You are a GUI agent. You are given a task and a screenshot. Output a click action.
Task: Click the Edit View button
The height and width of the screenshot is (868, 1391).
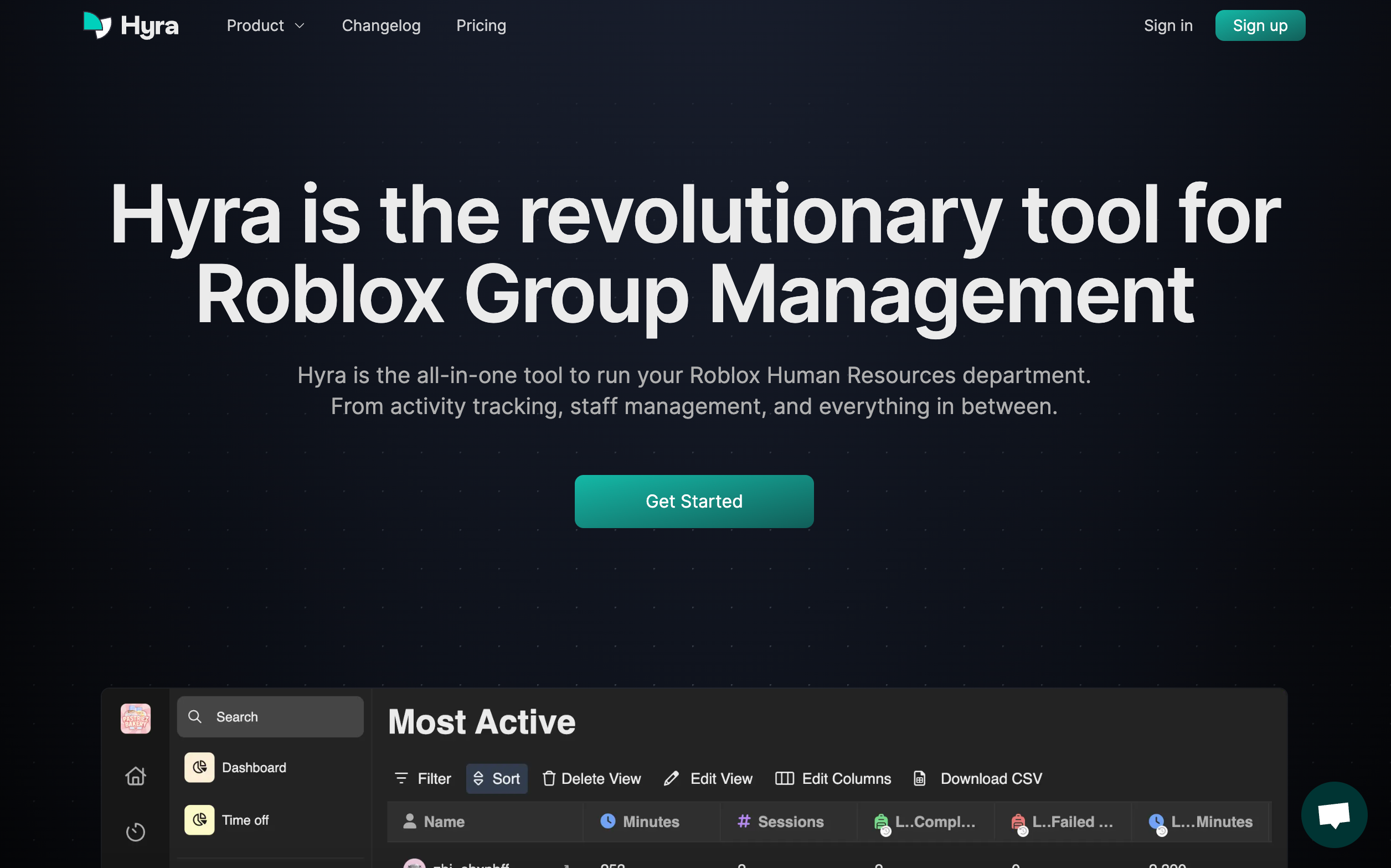click(708, 778)
